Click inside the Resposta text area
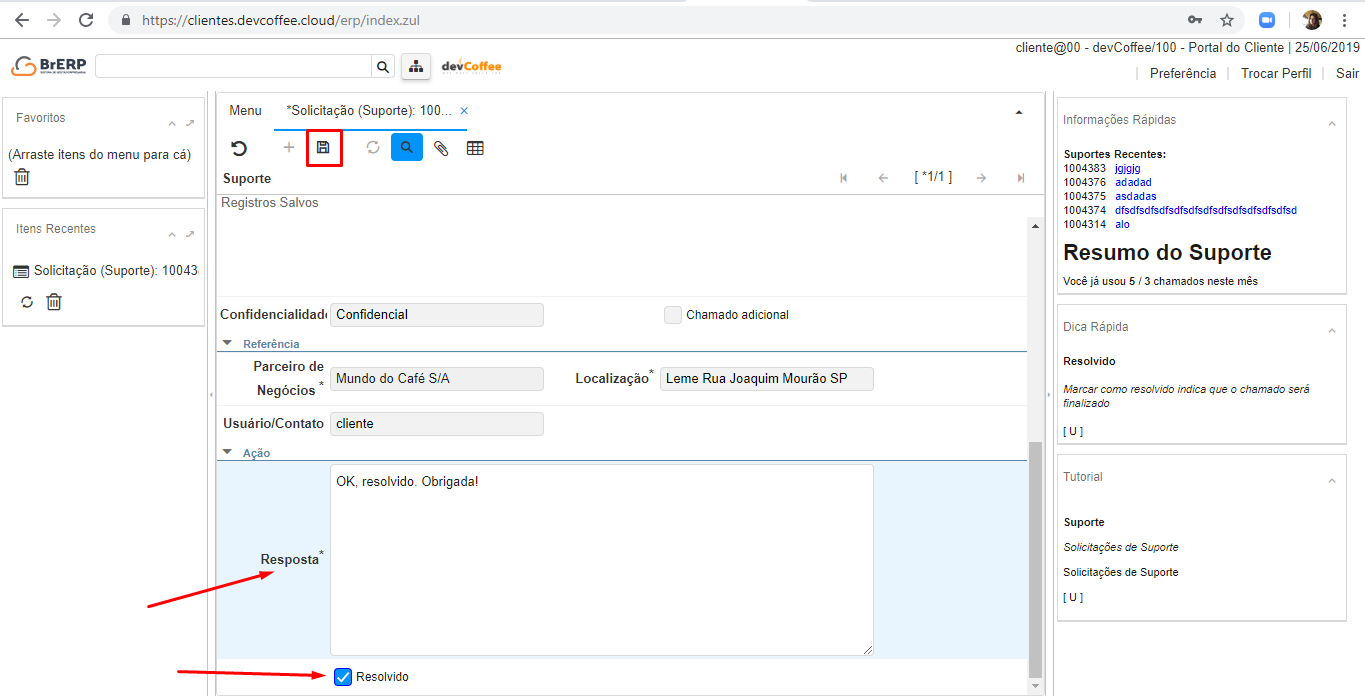Image resolution: width=1365 pixels, height=696 pixels. point(601,560)
